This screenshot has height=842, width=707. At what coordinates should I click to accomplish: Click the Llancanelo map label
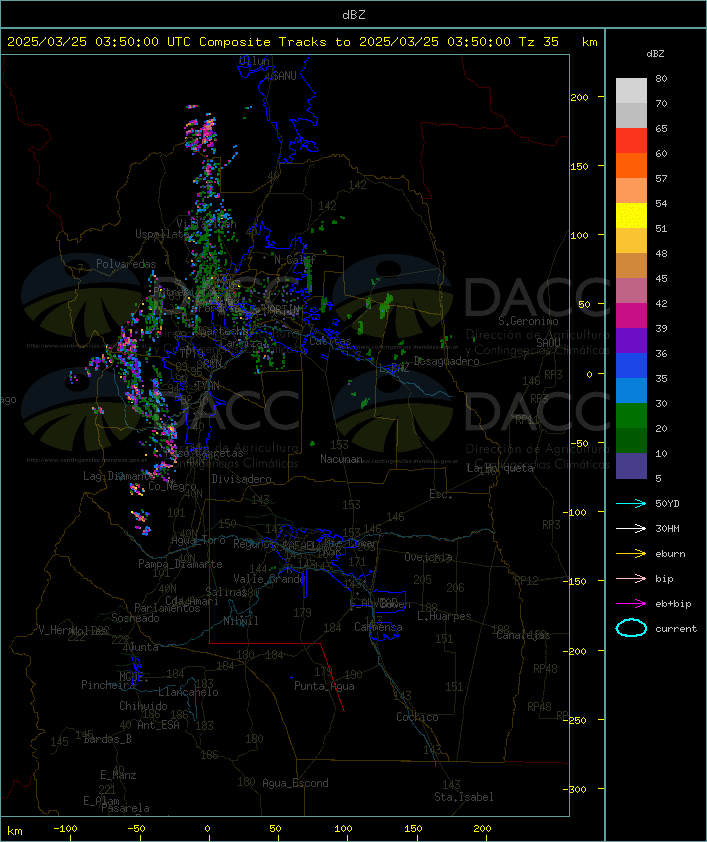[188, 692]
